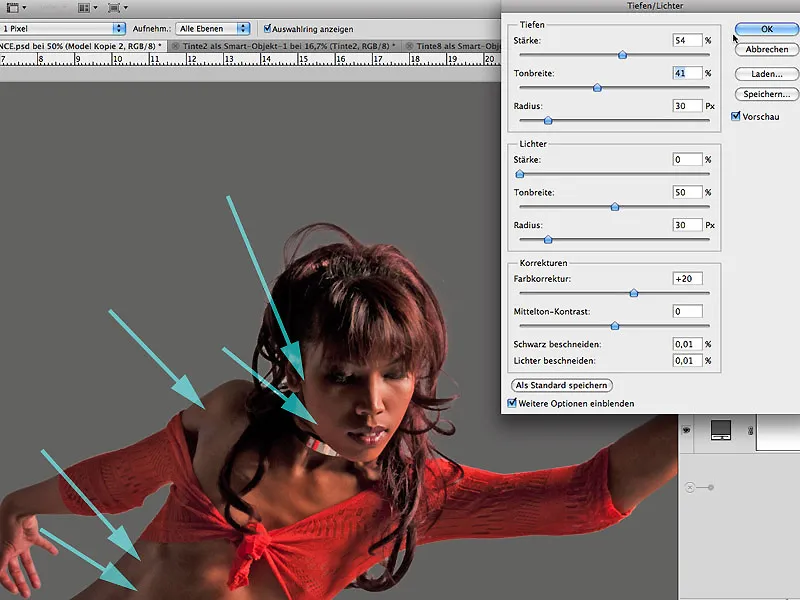Click the Laden... button
This screenshot has width=800, height=600.
pyautogui.click(x=766, y=74)
